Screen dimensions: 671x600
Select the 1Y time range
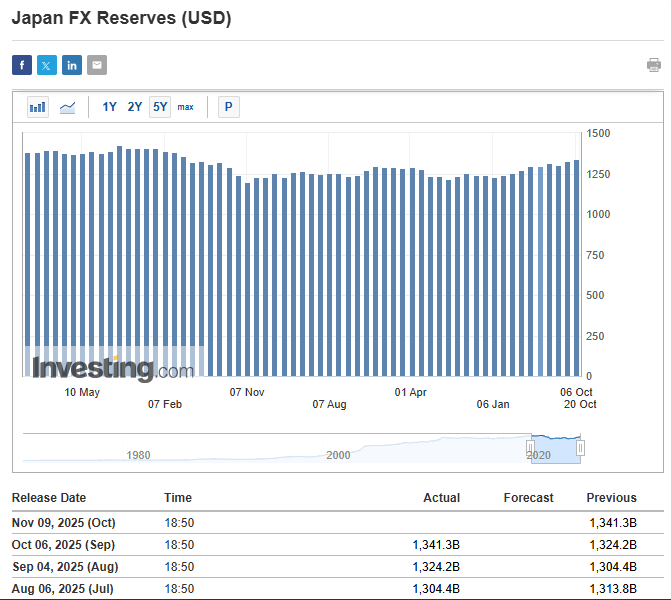tap(110, 107)
